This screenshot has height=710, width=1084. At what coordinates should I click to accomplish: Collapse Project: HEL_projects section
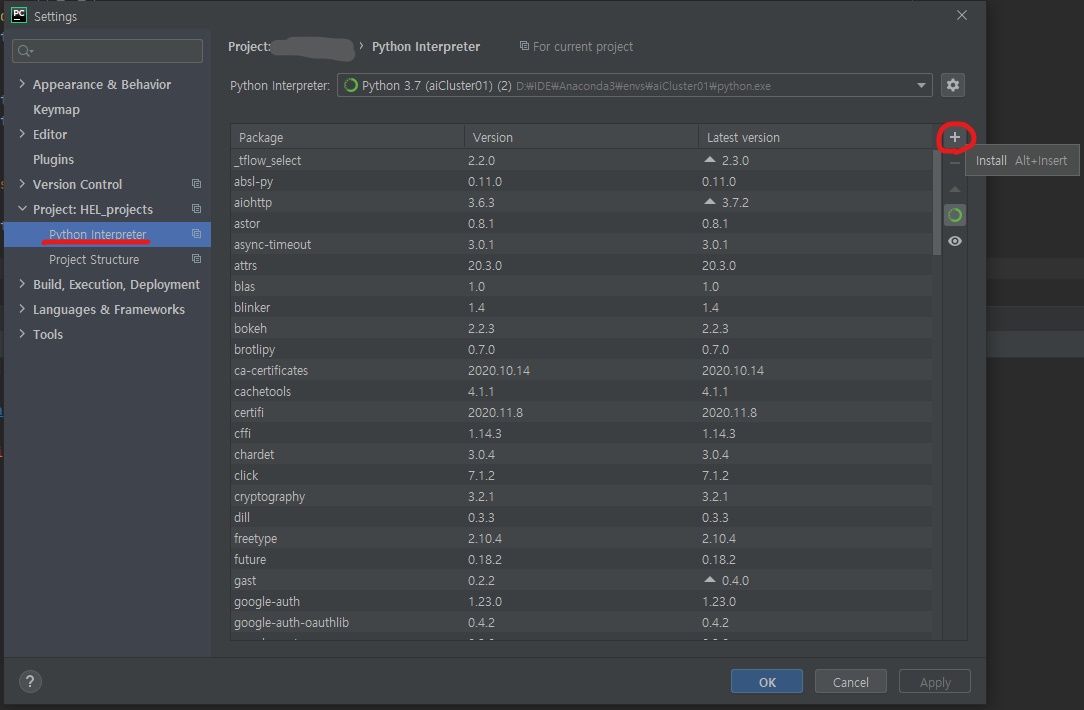[x=22, y=209]
